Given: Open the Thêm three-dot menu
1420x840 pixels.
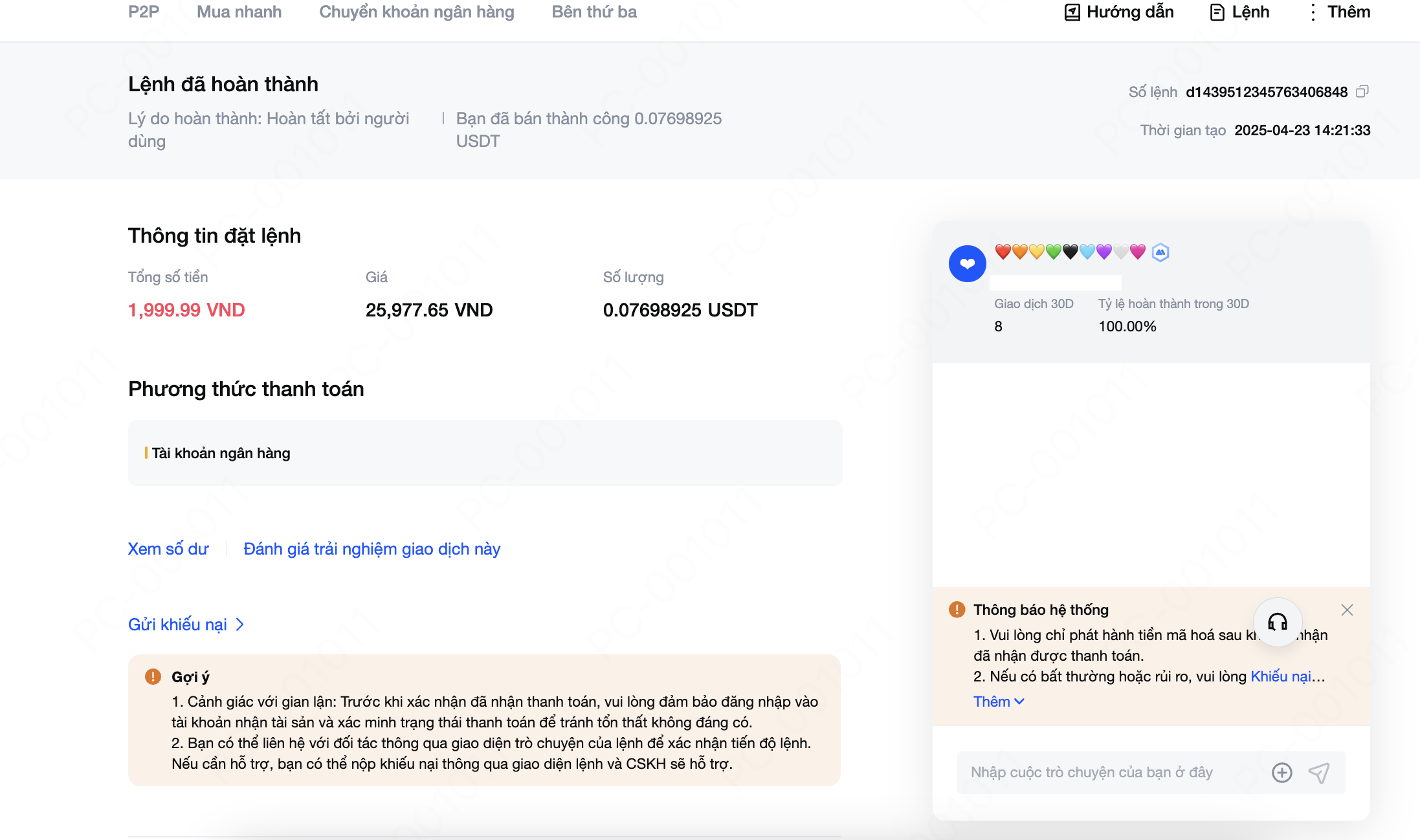Looking at the screenshot, I should click(1313, 12).
